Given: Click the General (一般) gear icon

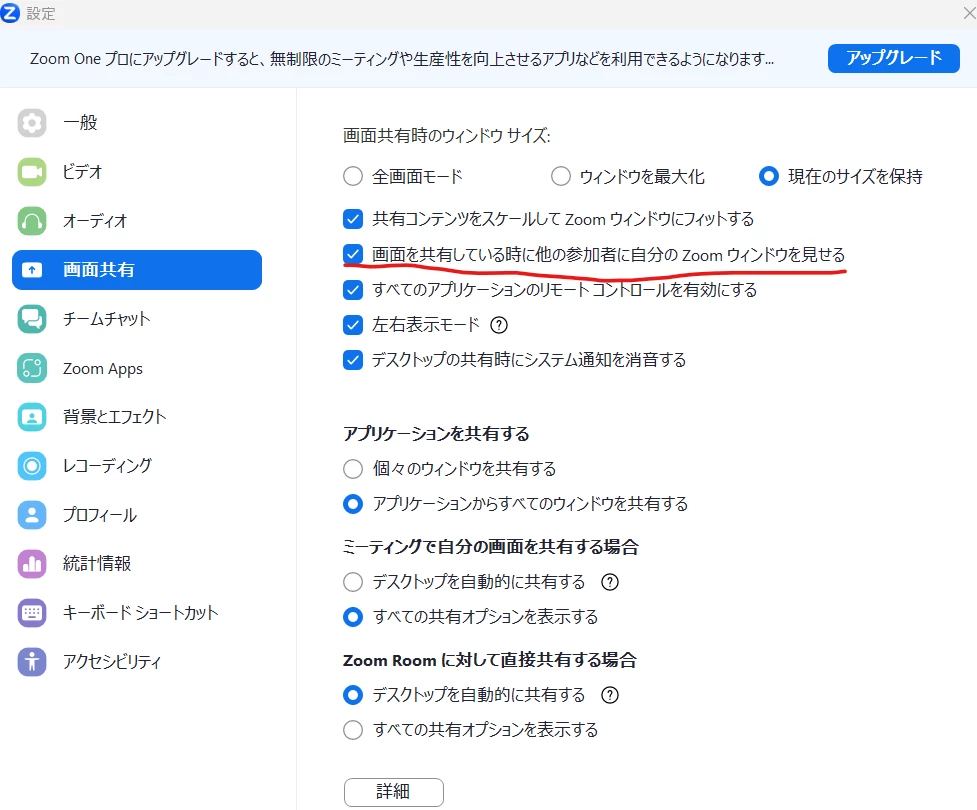Looking at the screenshot, I should point(32,123).
